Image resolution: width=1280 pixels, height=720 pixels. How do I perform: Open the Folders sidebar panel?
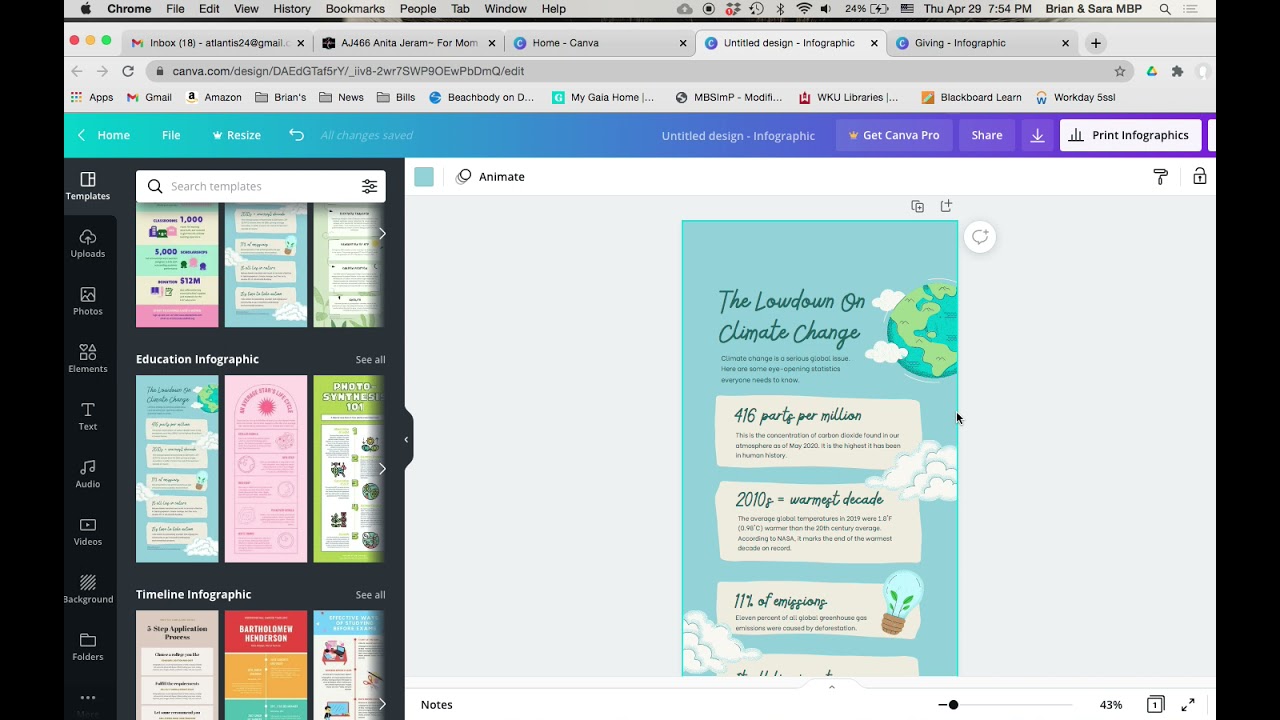click(x=88, y=646)
